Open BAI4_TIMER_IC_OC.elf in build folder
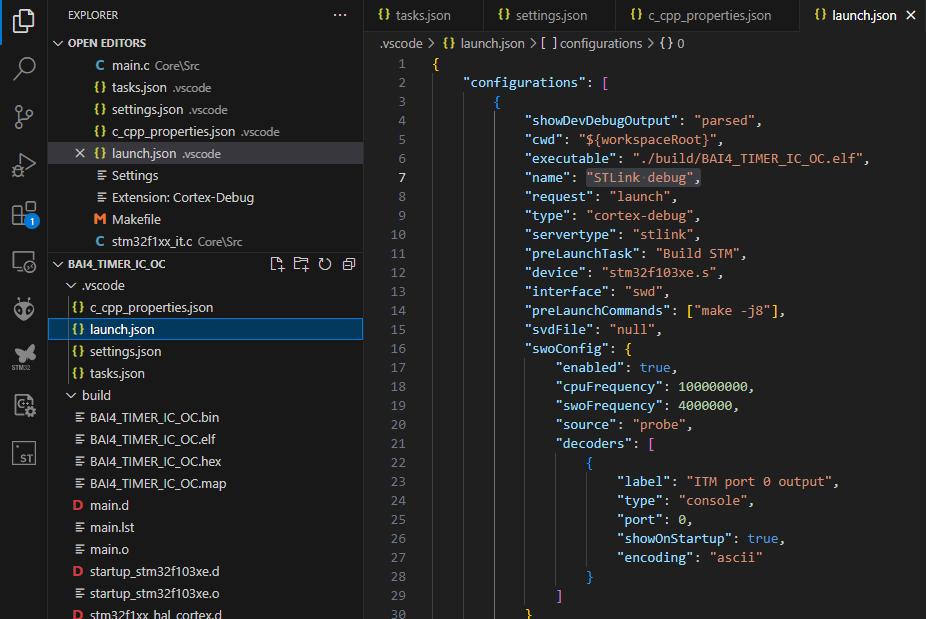 [152, 440]
